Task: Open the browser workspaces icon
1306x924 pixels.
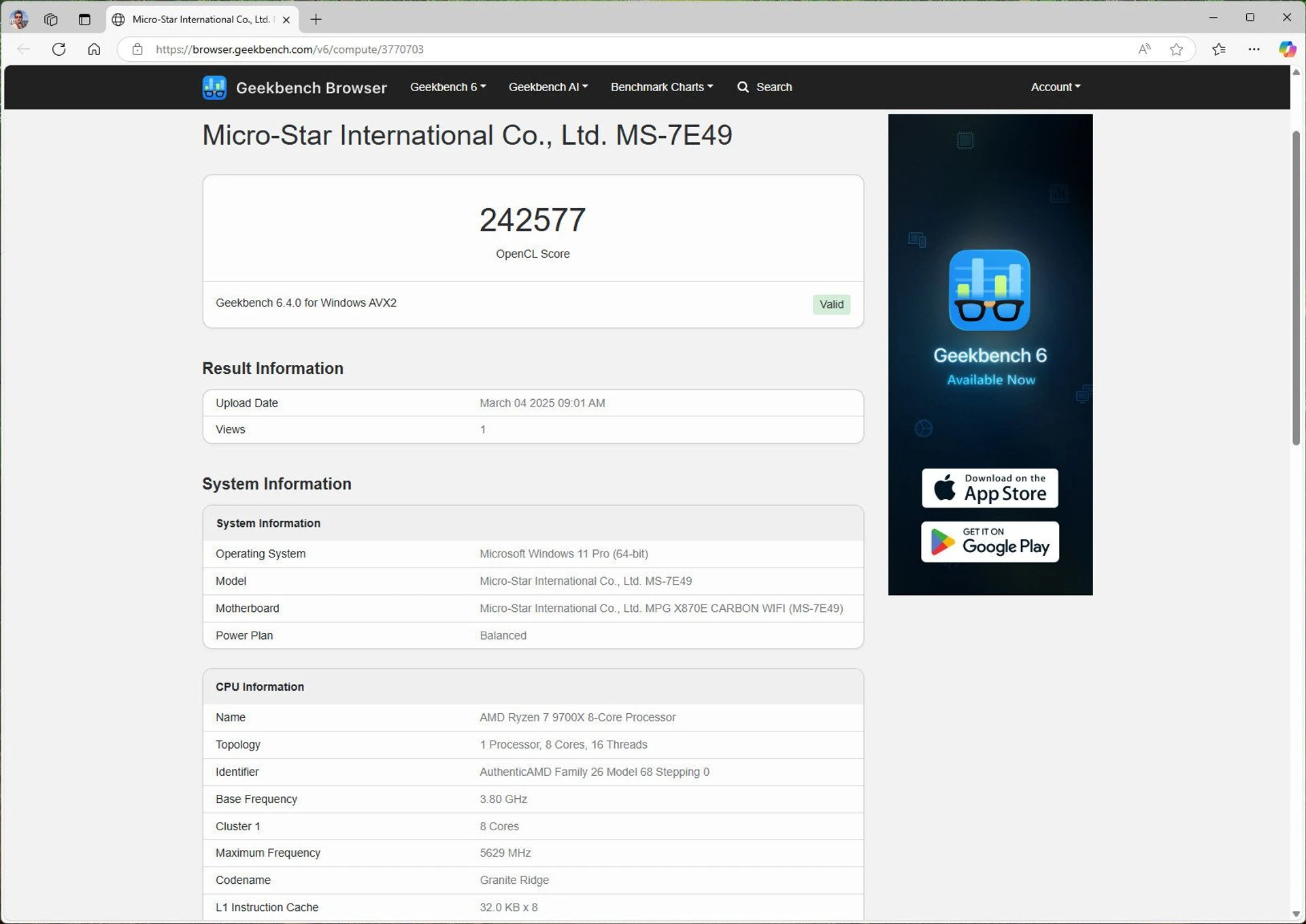Action: 51,19
